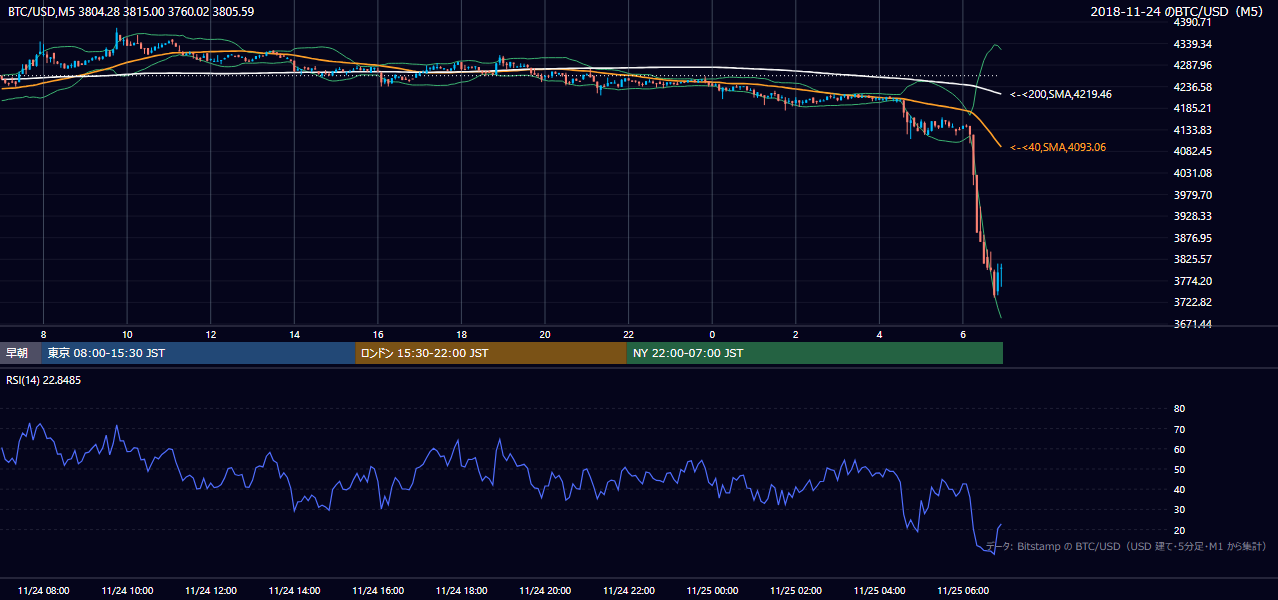Select the 東京 08:00-15:30 JST session bar

pos(198,353)
